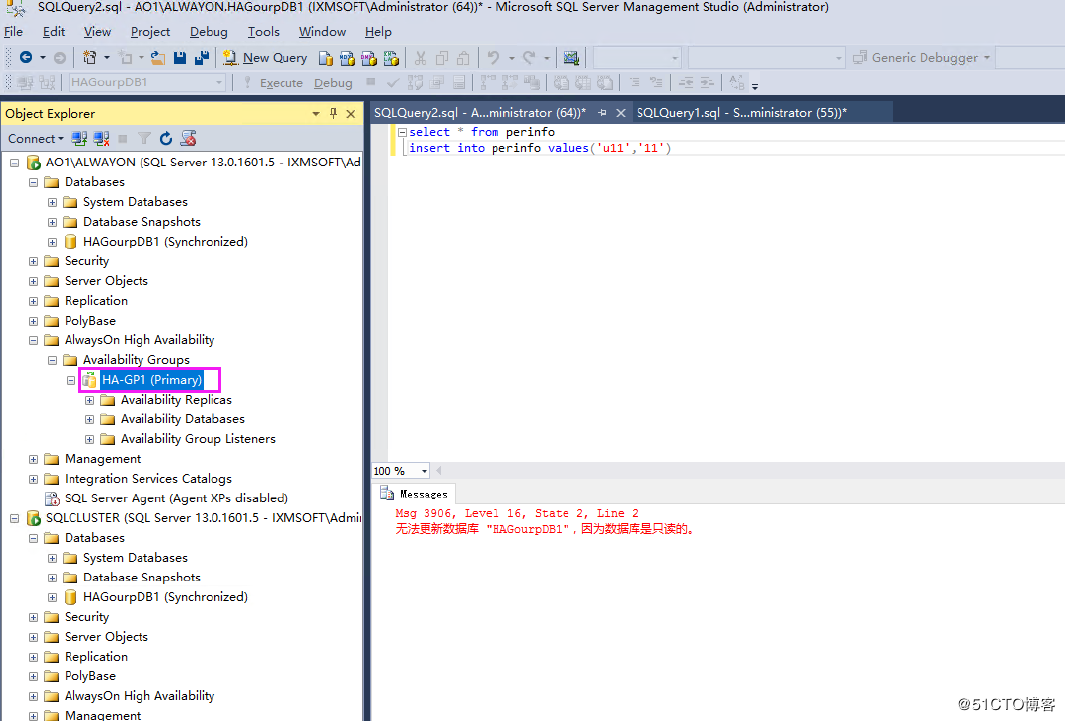Expand the Availability Databases folder
Image resolution: width=1065 pixels, height=721 pixels.
tap(89, 420)
